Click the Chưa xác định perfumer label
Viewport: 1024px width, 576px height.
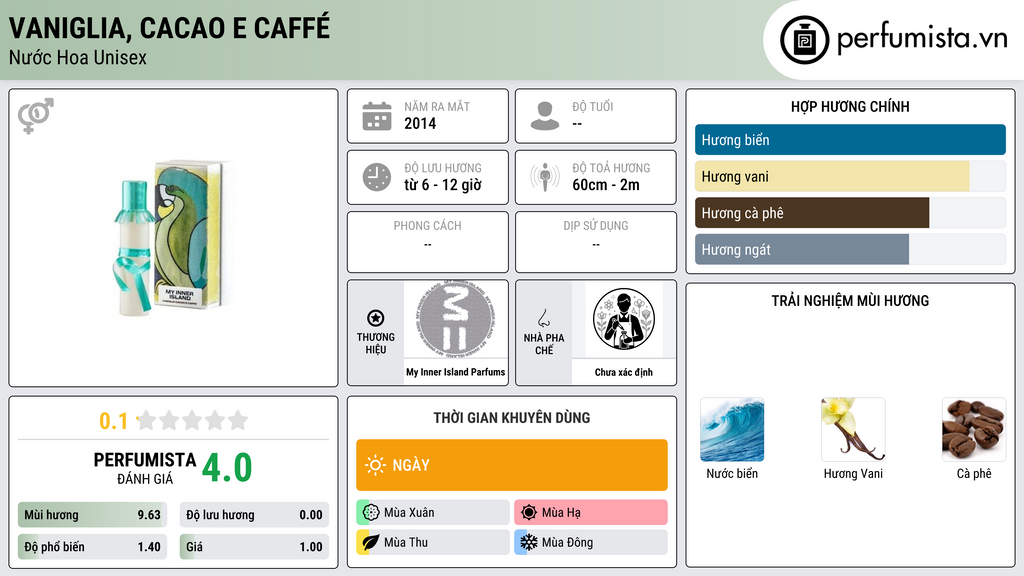click(x=623, y=372)
